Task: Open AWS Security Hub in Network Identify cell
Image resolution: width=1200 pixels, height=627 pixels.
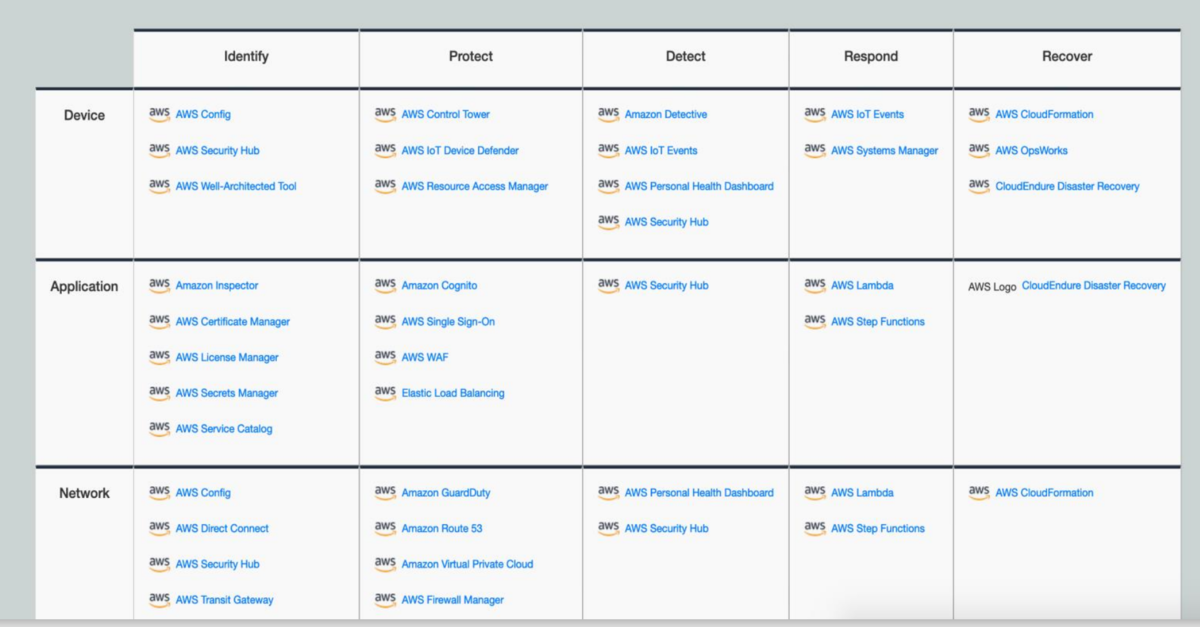Action: 217,565
